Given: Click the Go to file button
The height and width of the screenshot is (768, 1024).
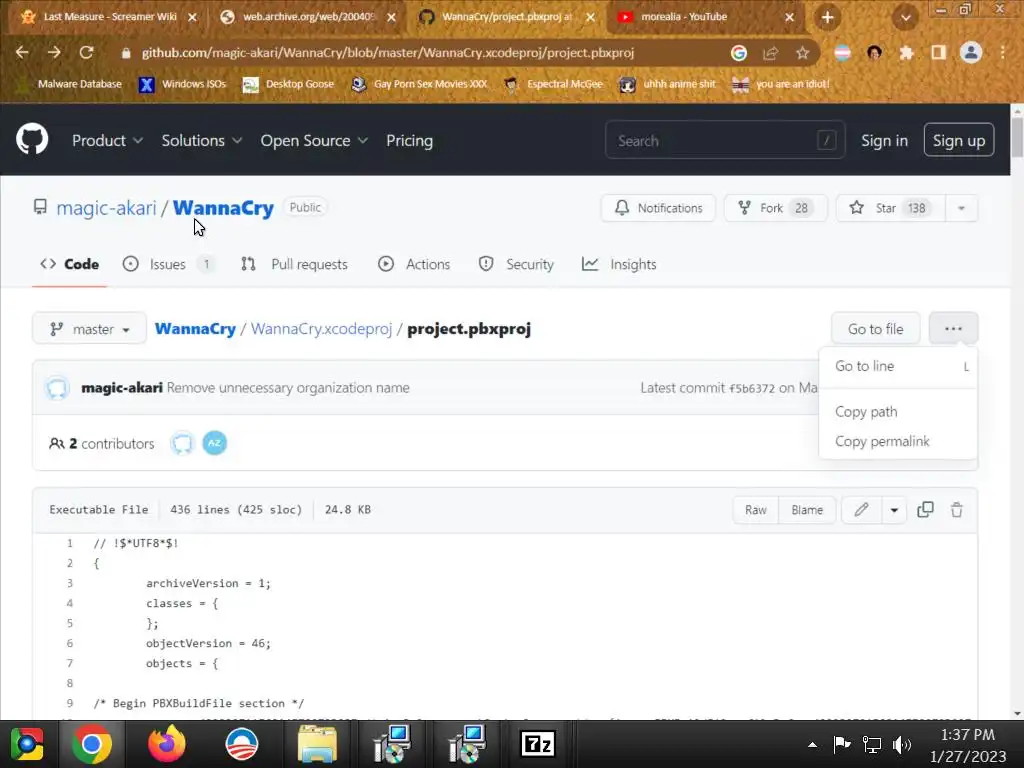Looking at the screenshot, I should 876,328.
